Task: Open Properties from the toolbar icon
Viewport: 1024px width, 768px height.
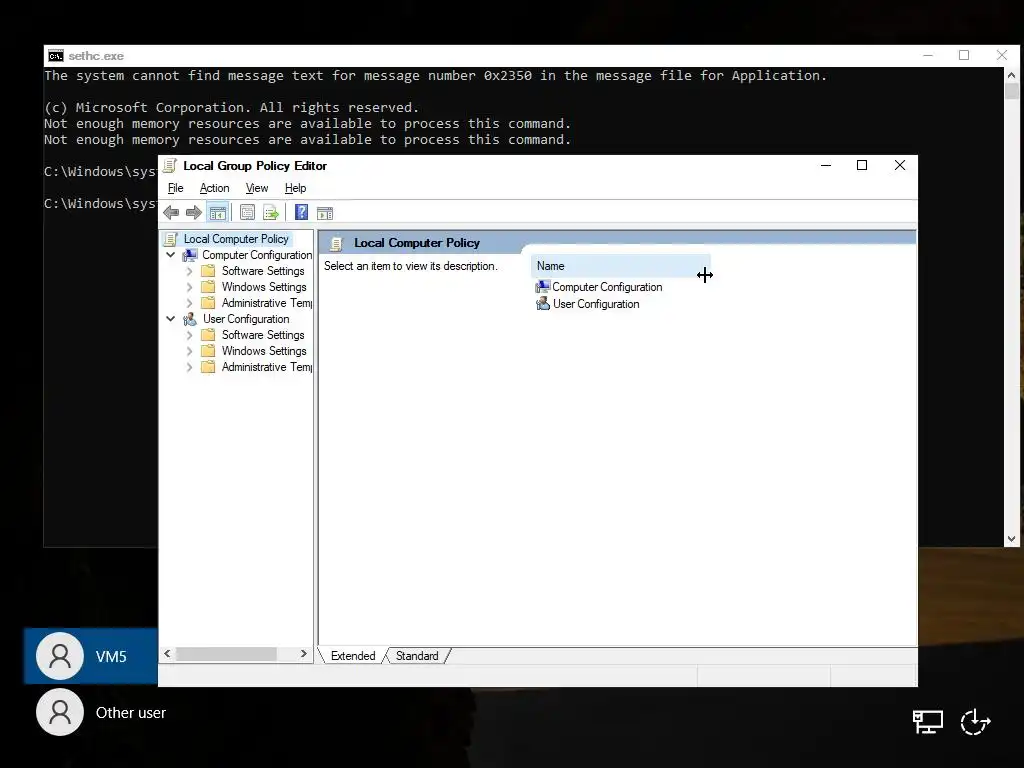Action: tap(247, 212)
